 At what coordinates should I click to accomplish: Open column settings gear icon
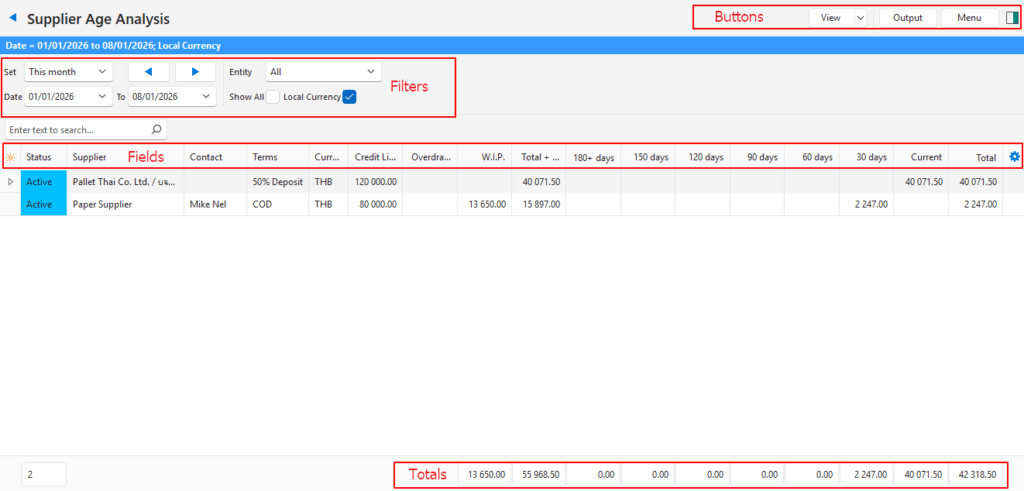(x=1014, y=157)
